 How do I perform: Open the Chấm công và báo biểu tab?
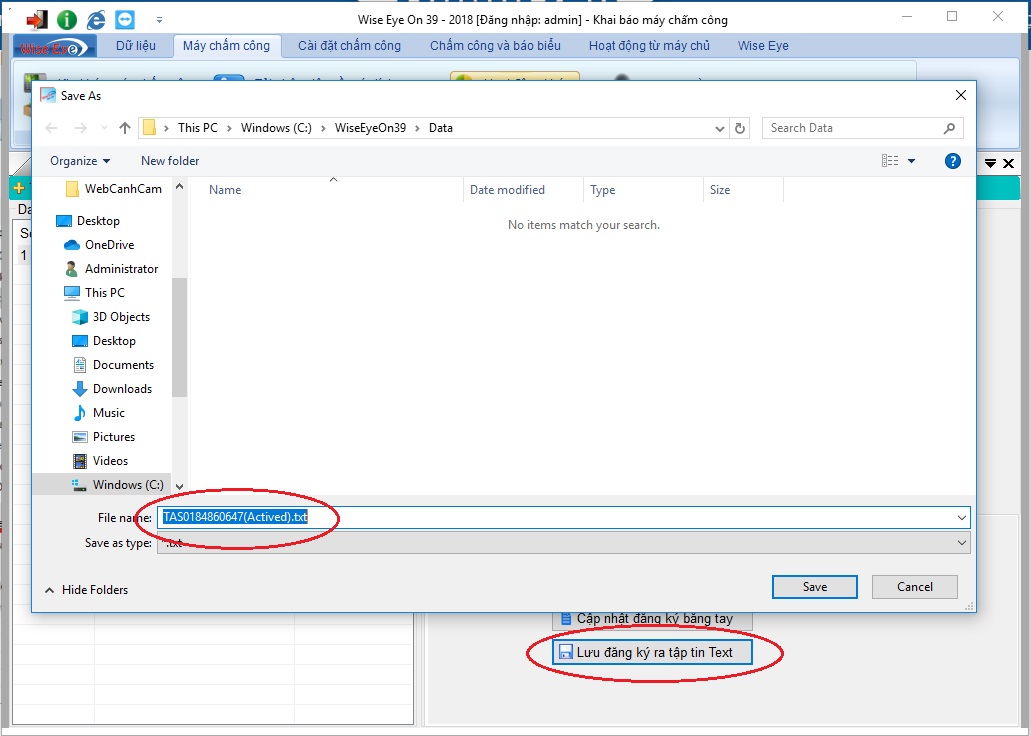[x=495, y=46]
